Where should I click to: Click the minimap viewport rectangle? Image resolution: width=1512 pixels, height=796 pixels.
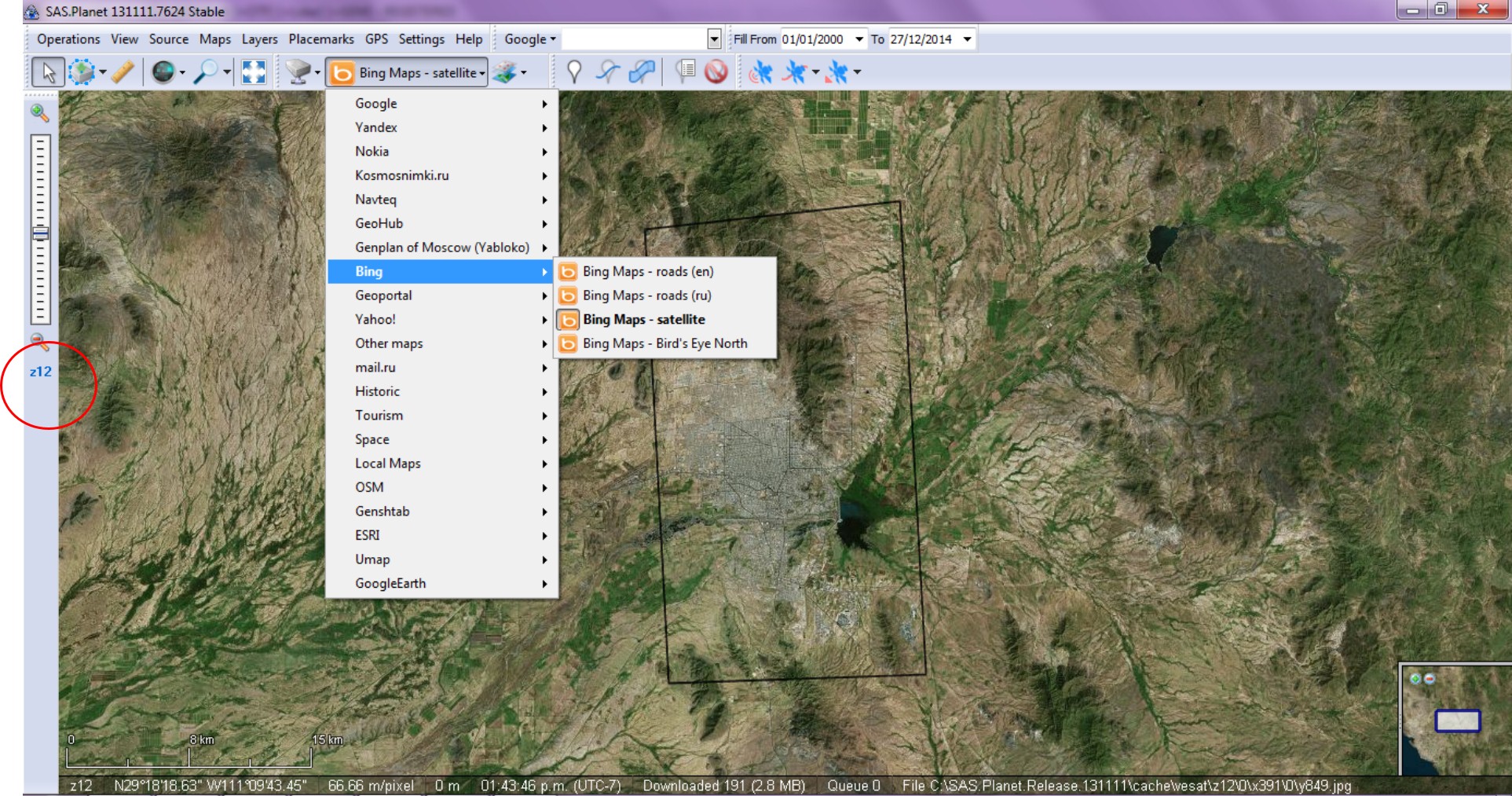tap(1458, 721)
